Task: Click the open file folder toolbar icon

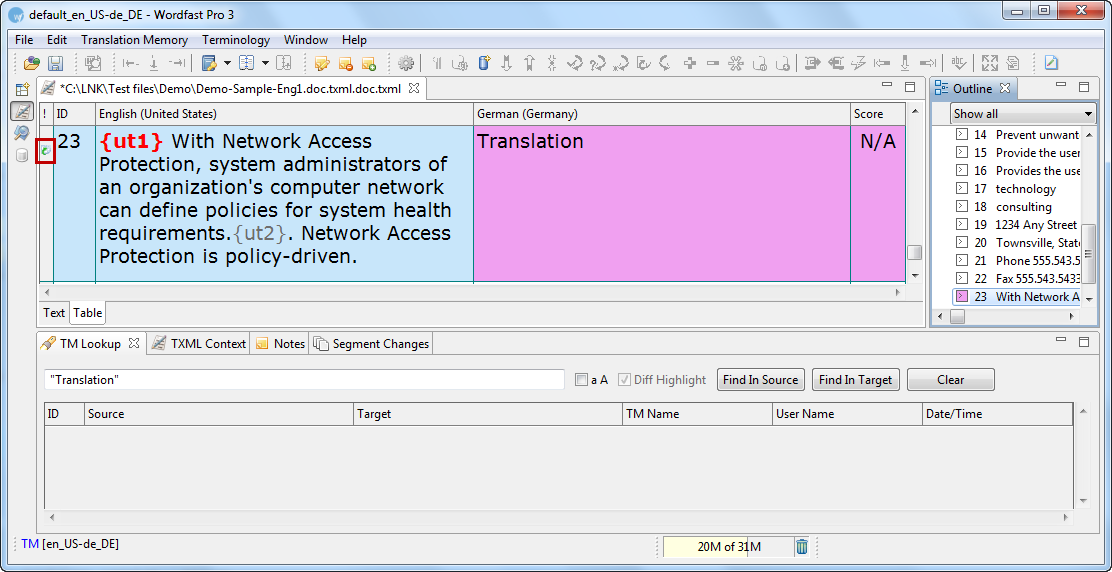Action: click(32, 63)
